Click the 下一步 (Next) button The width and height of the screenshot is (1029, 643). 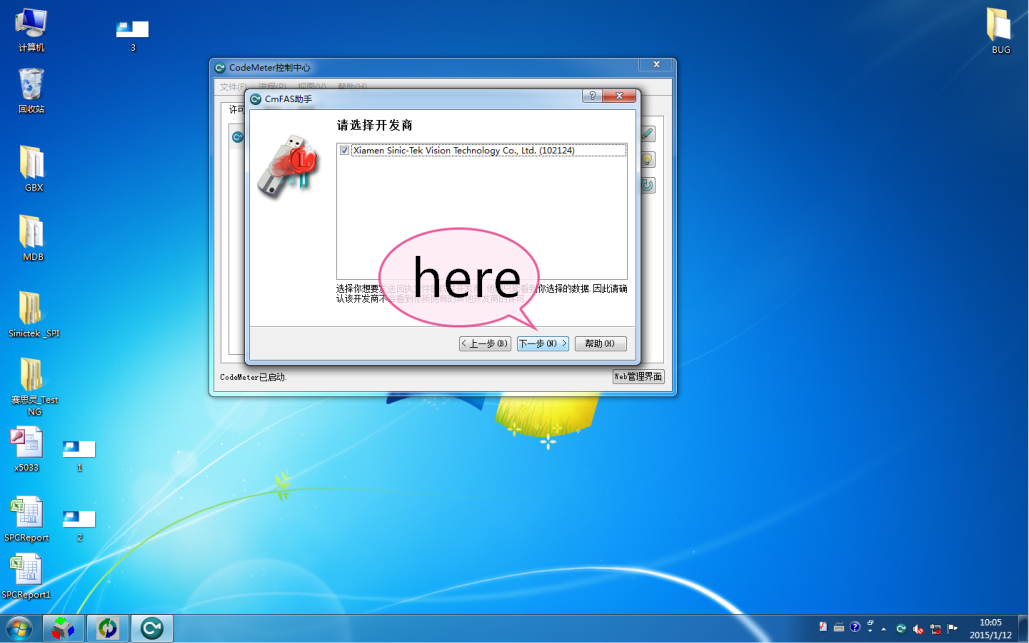pyautogui.click(x=543, y=344)
